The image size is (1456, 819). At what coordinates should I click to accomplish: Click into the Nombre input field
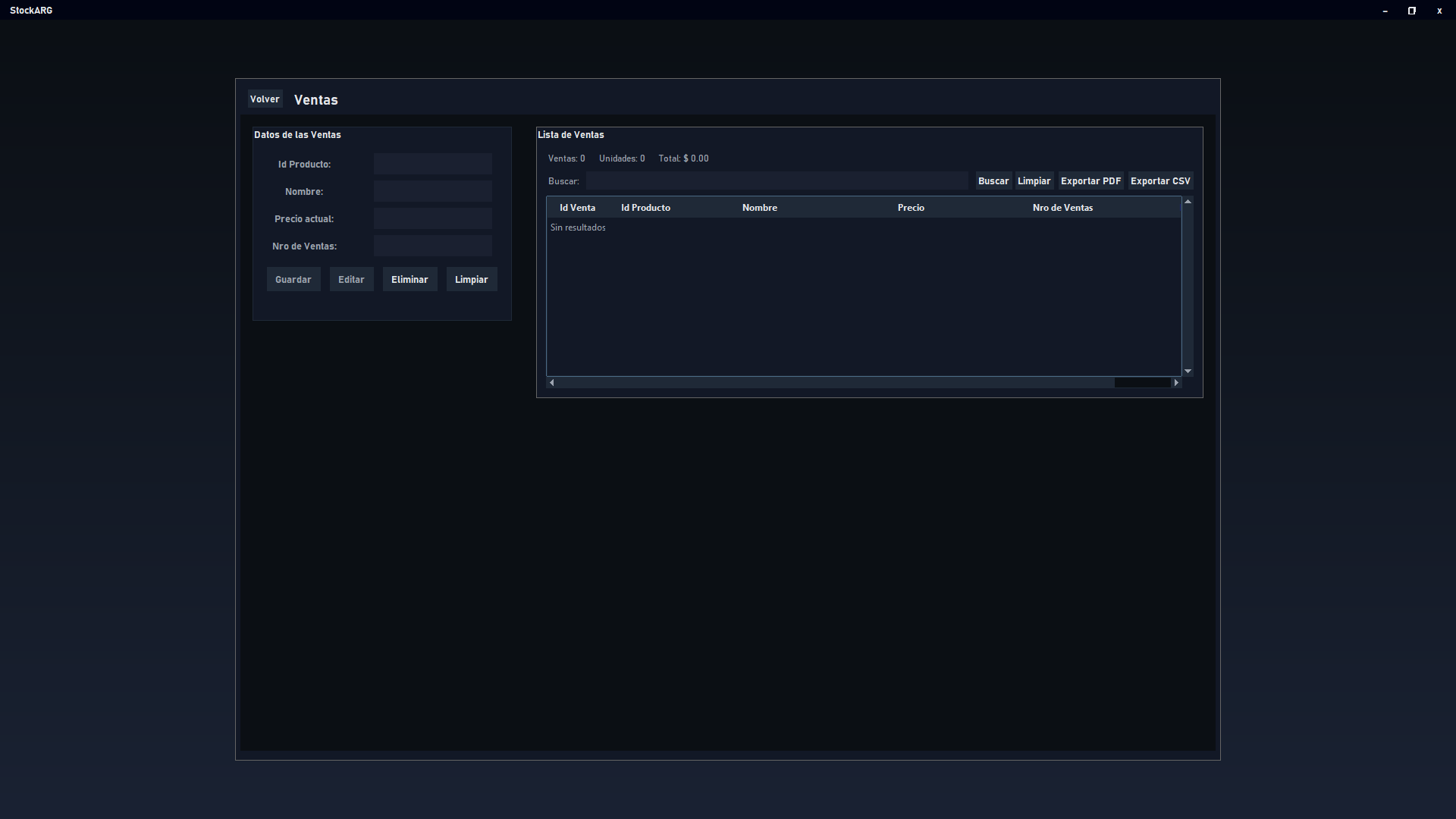coord(432,192)
